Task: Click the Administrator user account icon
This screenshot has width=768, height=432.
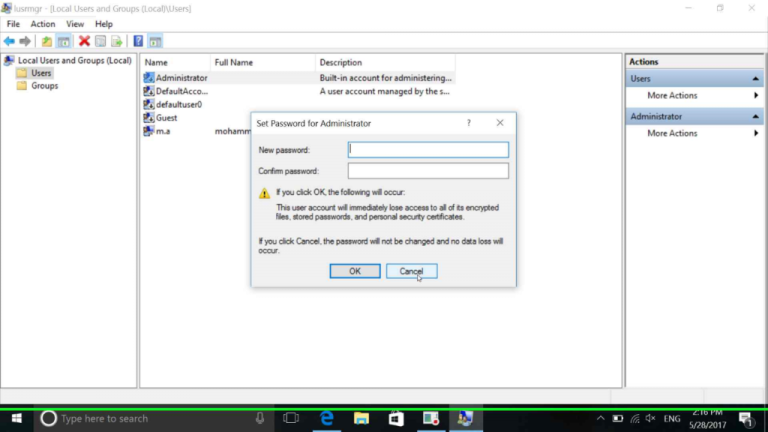Action: [x=148, y=78]
